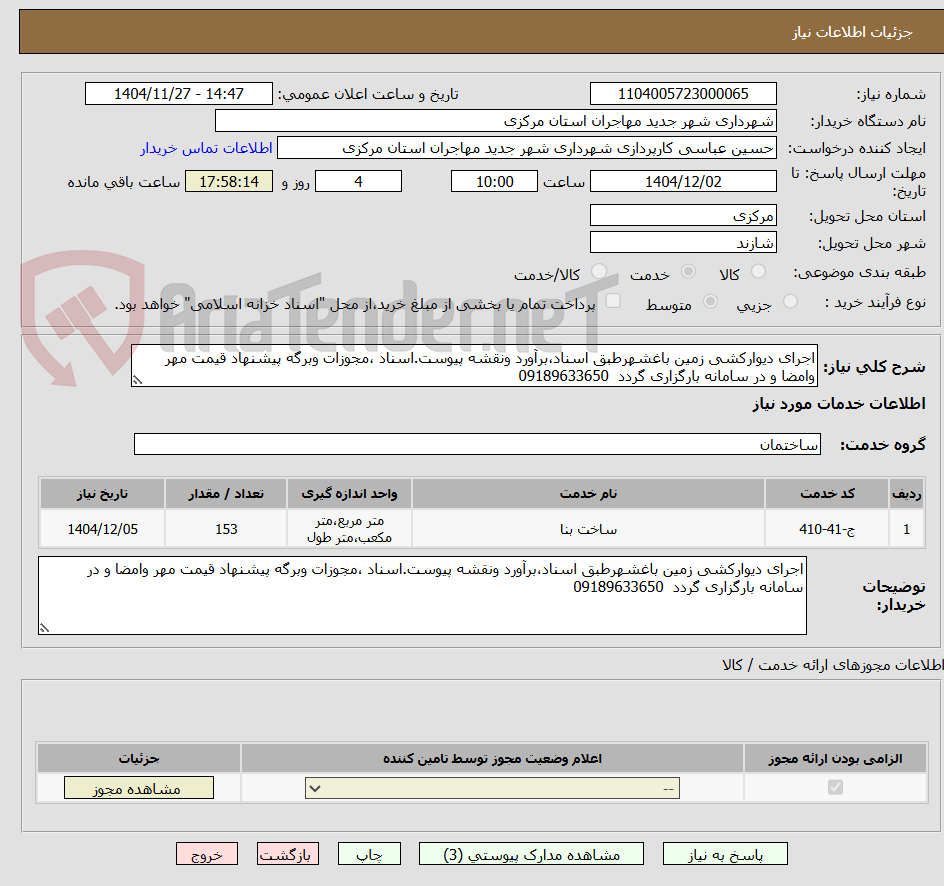
Task: Click the resize handle of توضیحات خریدار
Action: 44,628
